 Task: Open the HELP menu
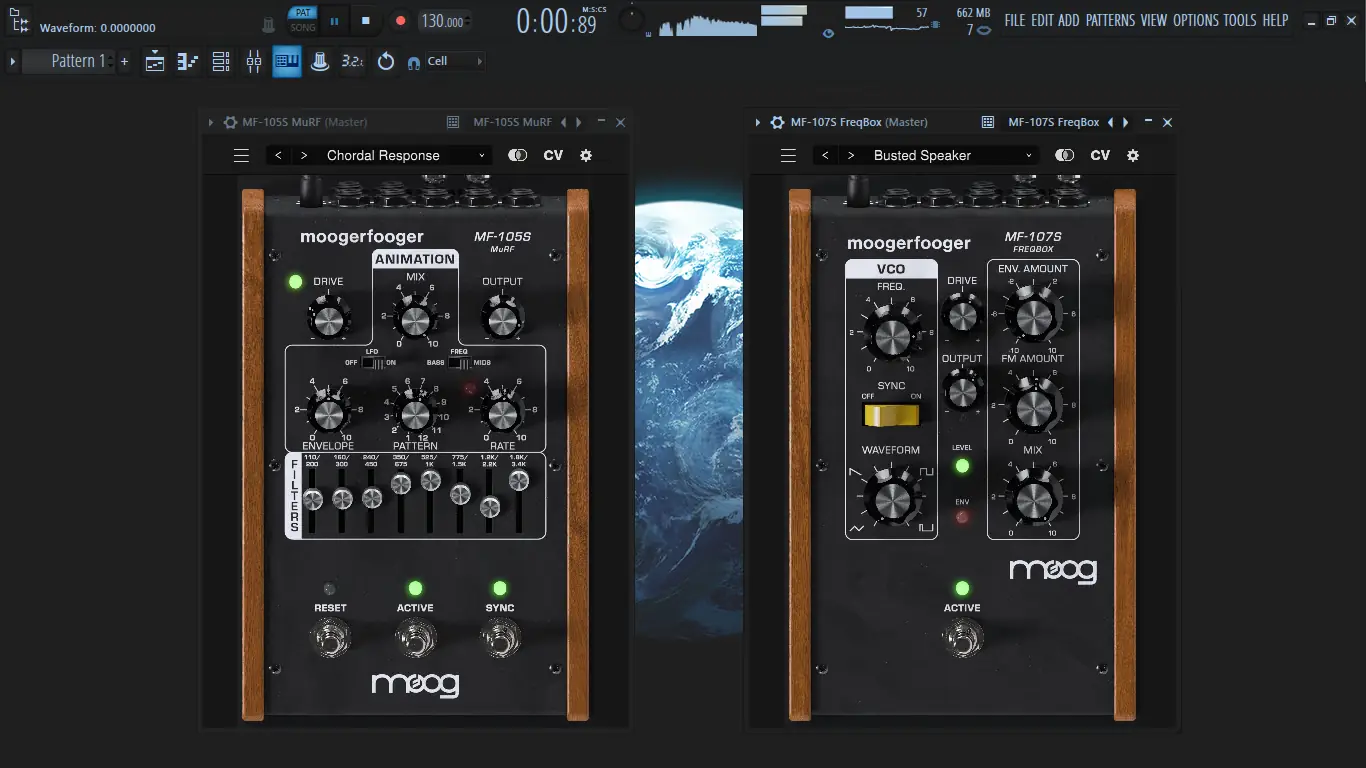click(1275, 20)
